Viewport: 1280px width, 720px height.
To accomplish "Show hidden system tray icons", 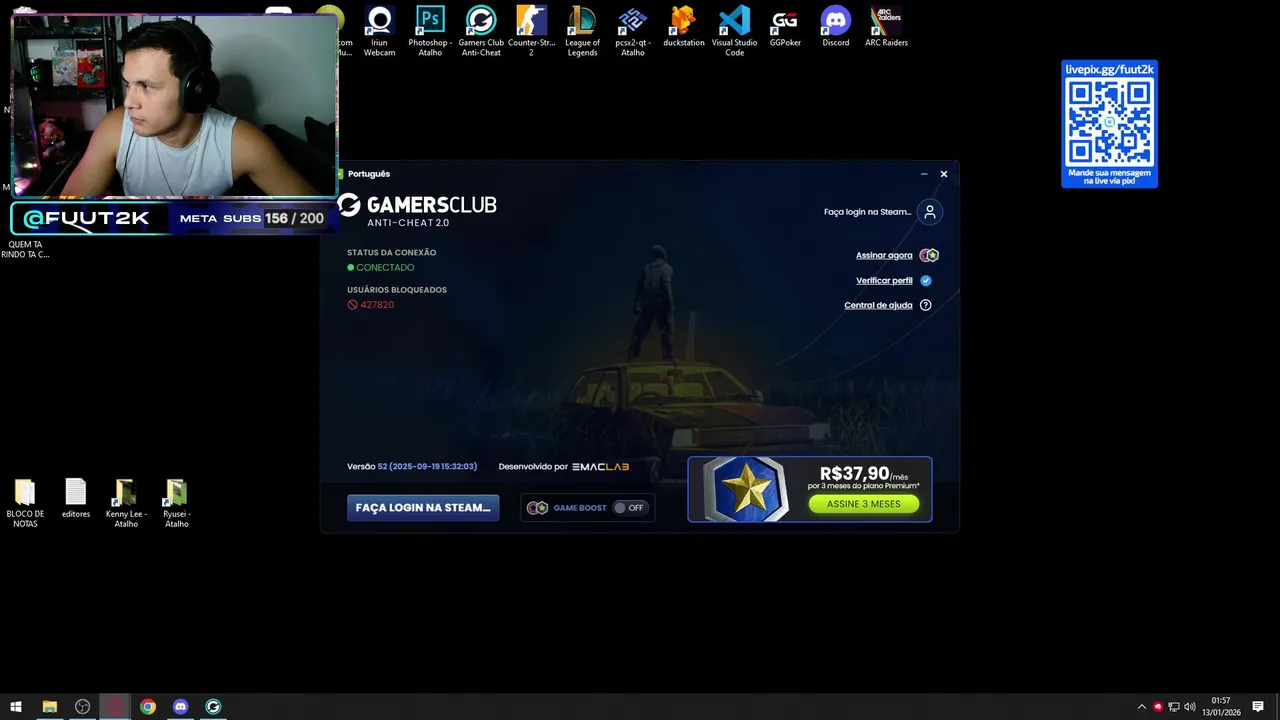I will coord(1142,707).
